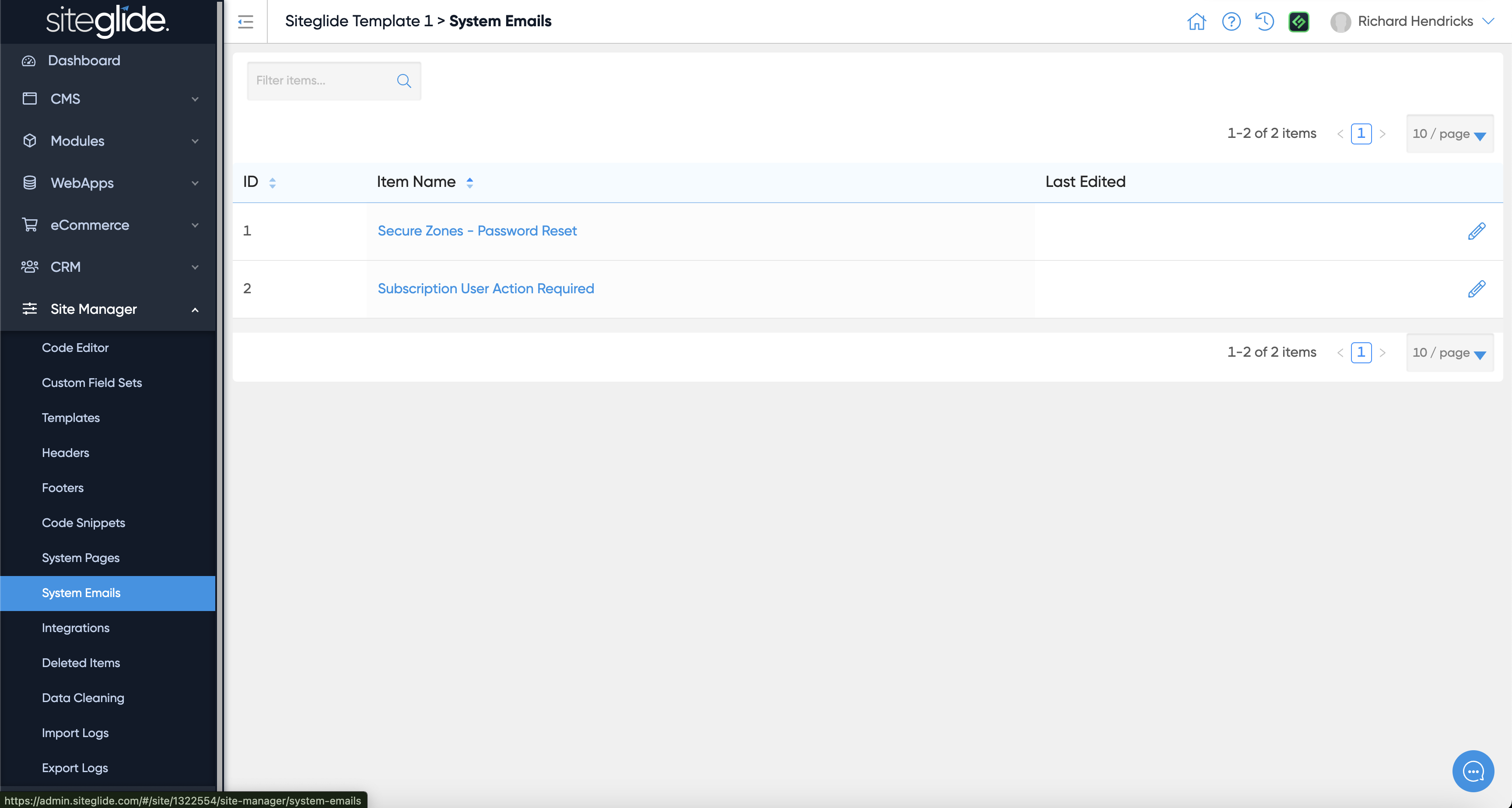The width and height of the screenshot is (1512, 808).
Task: Click the search magnifier icon
Action: (x=404, y=81)
